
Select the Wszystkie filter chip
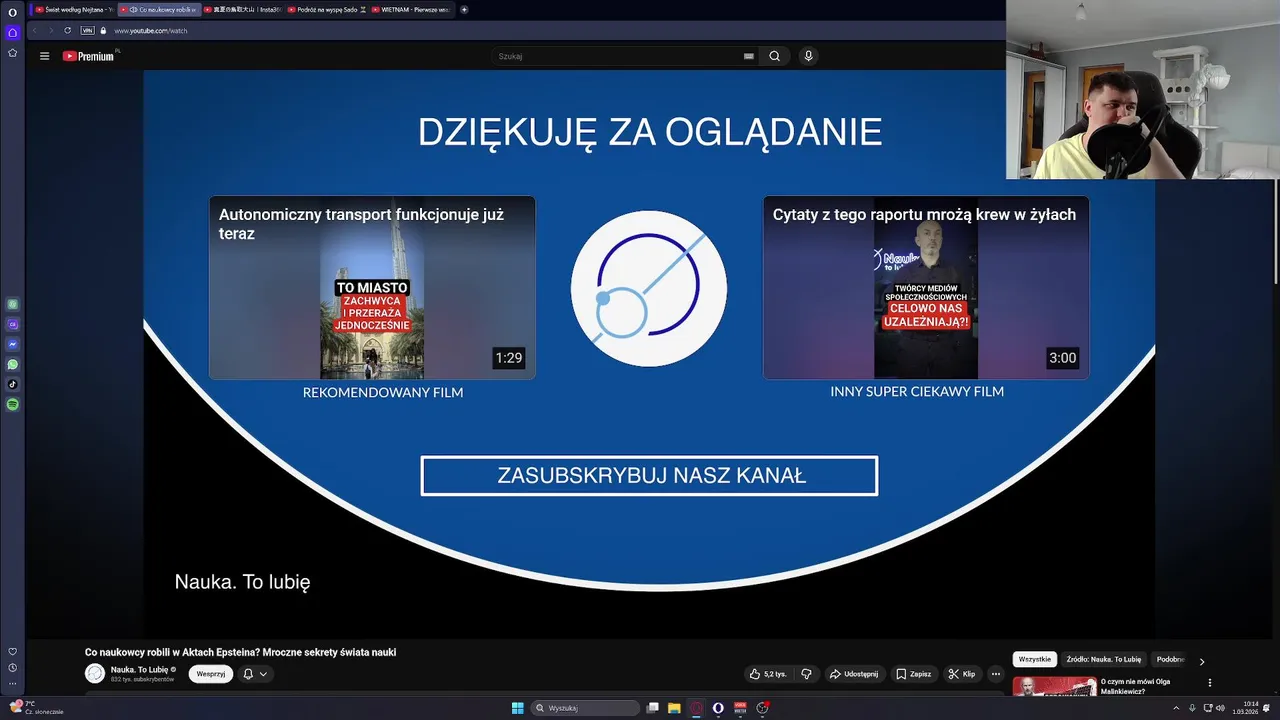1035,660
